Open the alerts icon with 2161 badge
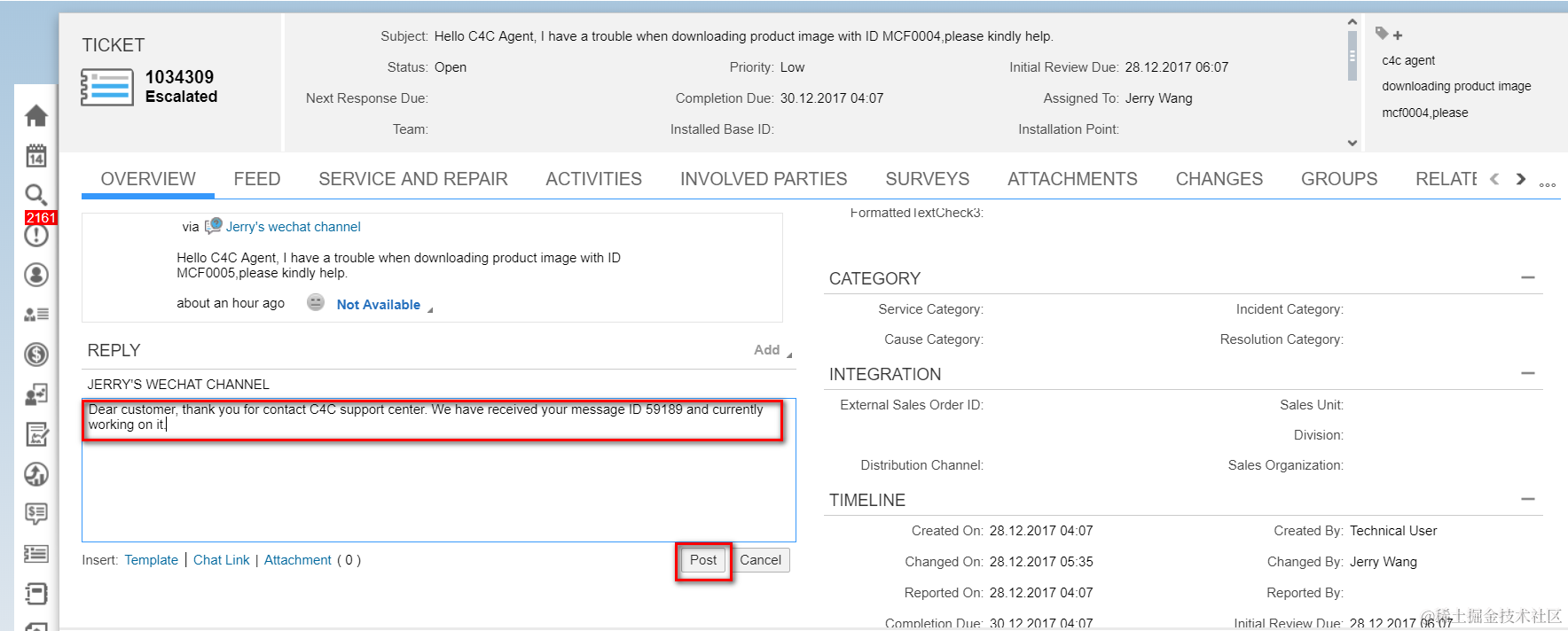This screenshot has width=1568, height=631. point(36,234)
